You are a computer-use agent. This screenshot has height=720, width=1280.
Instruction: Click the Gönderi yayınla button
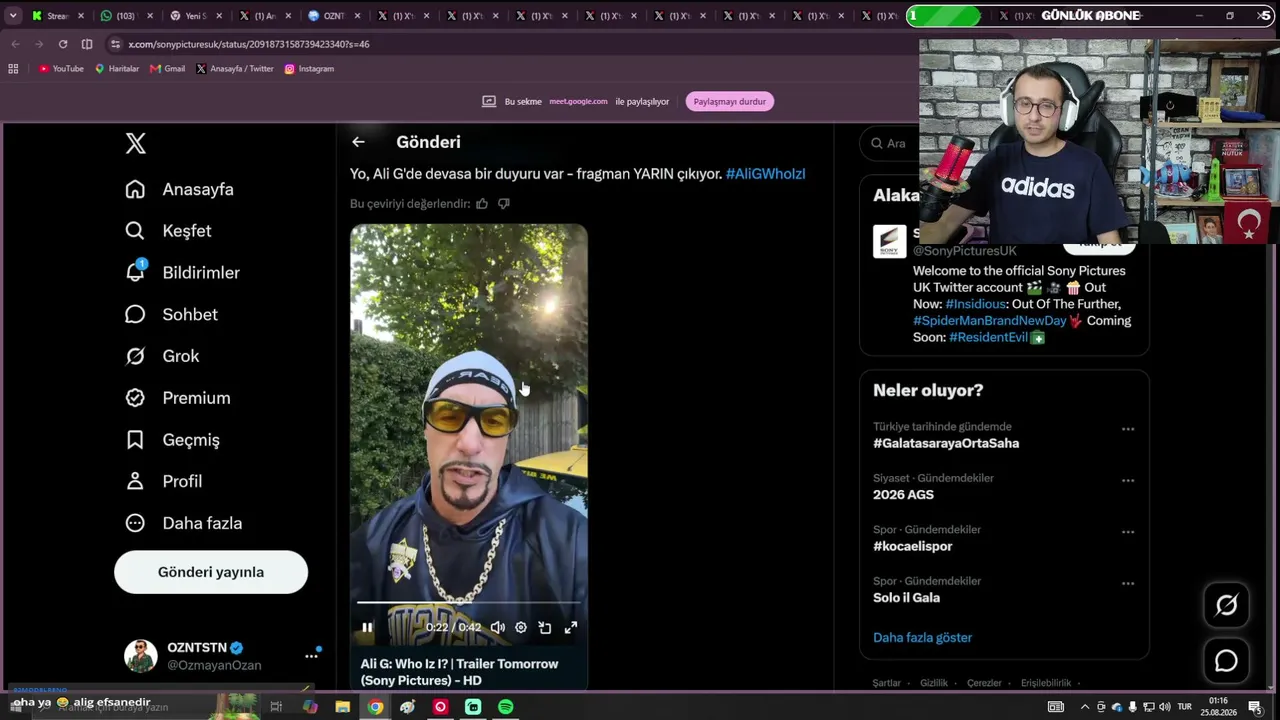[x=211, y=572]
